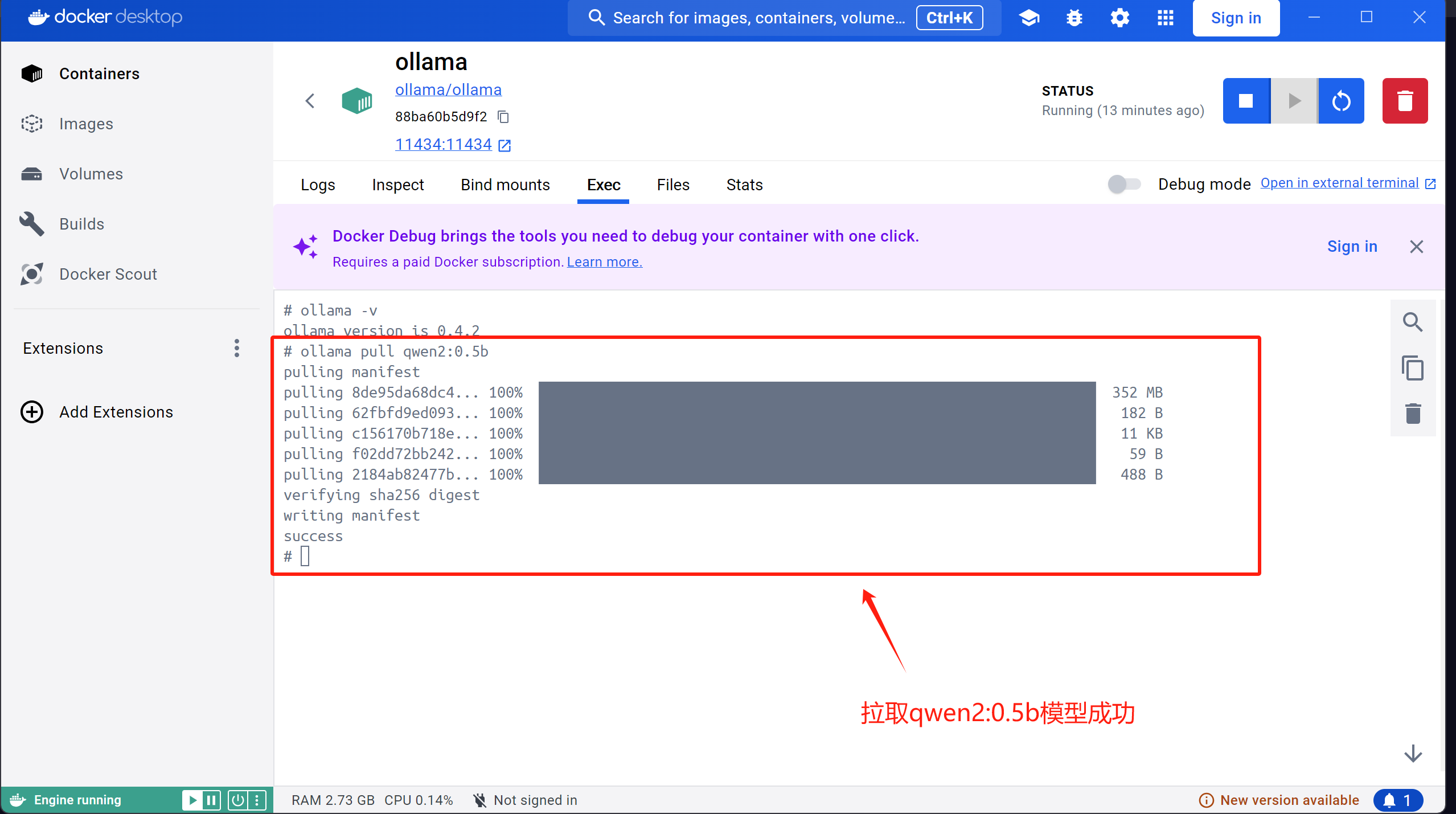This screenshot has height=814, width=1456.
Task: Click the search images and containers field
Action: point(757,18)
